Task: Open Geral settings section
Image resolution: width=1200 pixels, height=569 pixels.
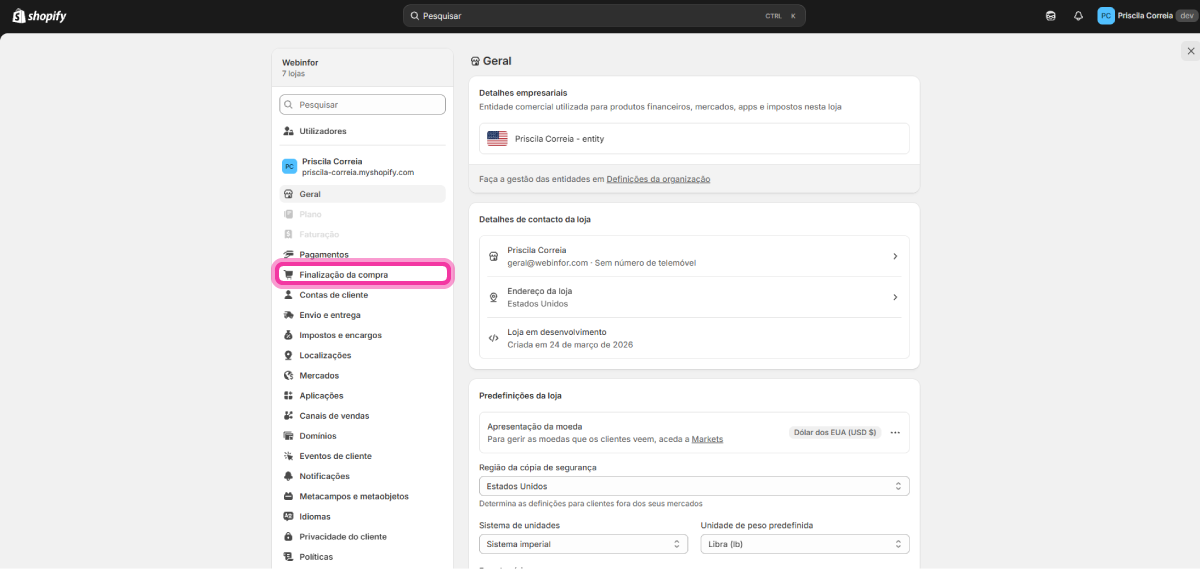Action: (362, 194)
